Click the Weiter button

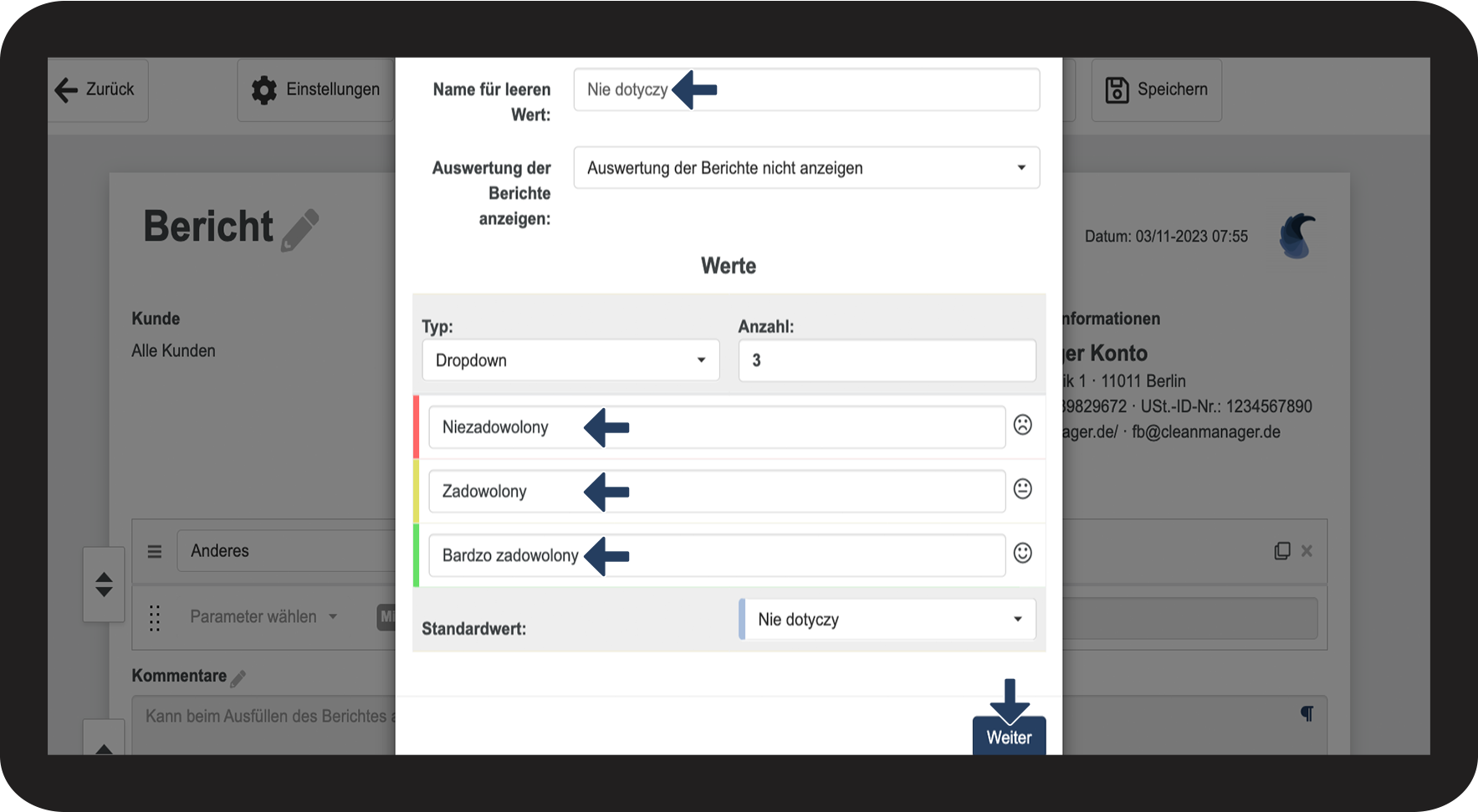point(1009,736)
